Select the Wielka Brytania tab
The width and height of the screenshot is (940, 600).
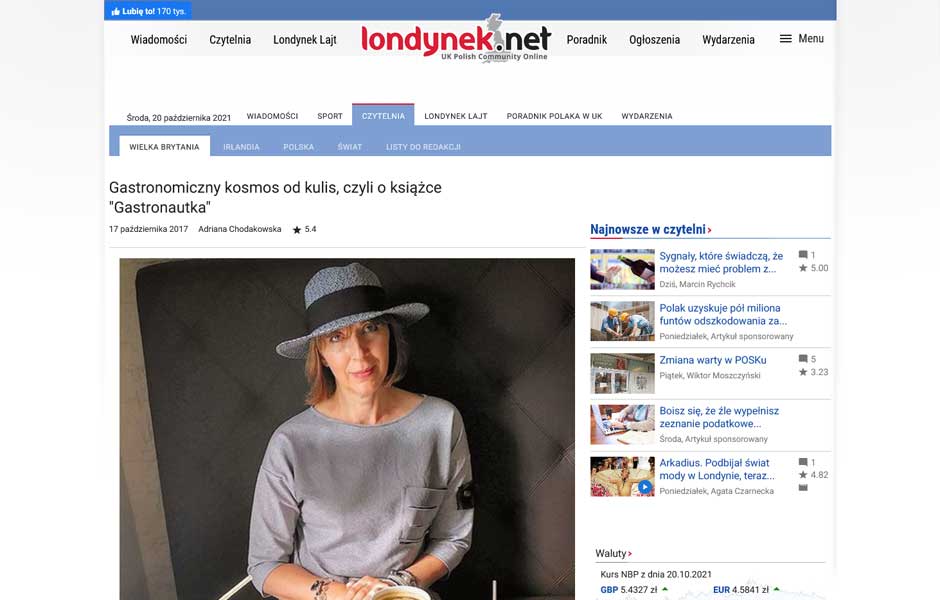coord(164,146)
